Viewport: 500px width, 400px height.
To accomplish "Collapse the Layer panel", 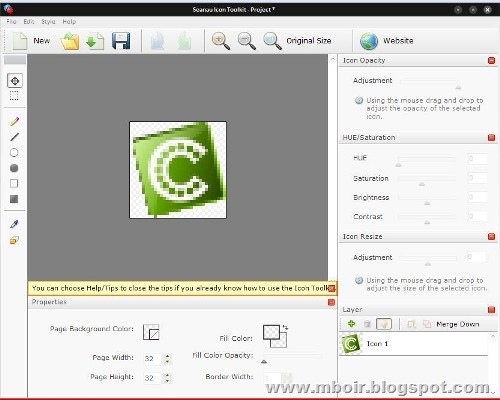I will [x=491, y=310].
